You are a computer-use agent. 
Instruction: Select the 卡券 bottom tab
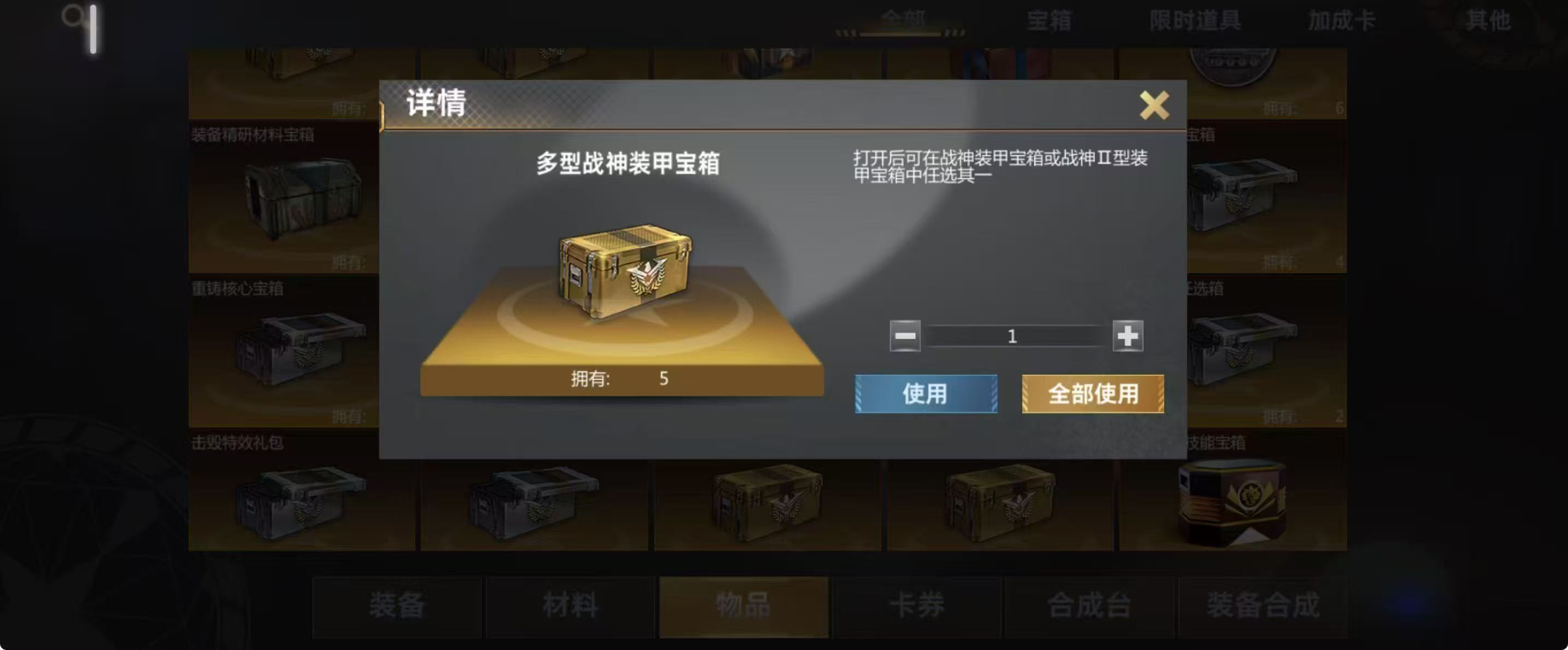pyautogui.click(x=917, y=606)
